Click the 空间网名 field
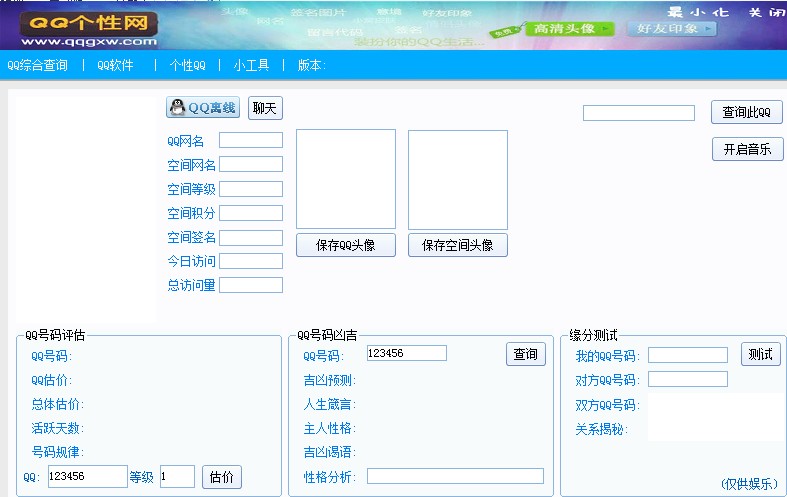Screen dimensions: 787x497 [x=251, y=164]
